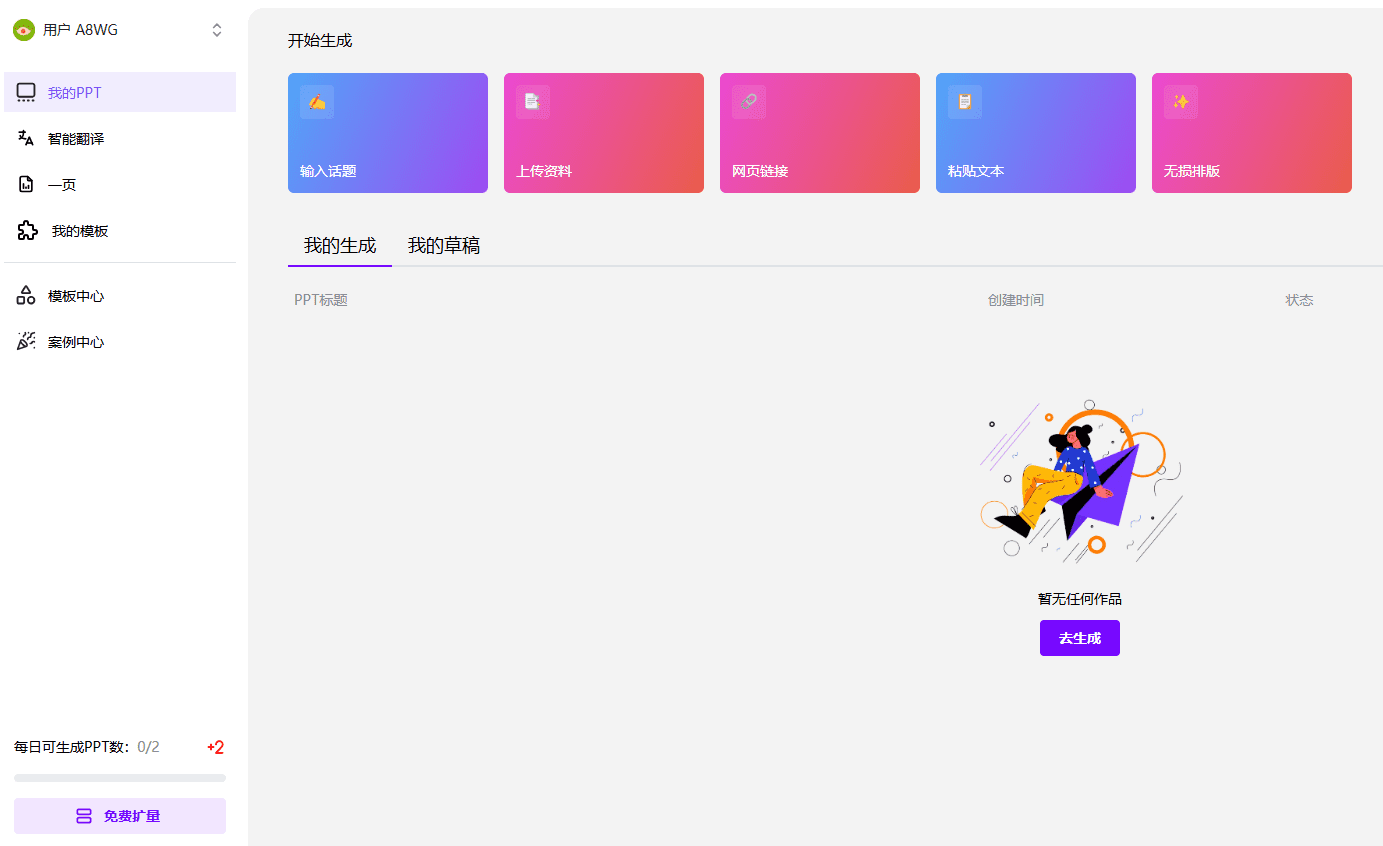1383x846 pixels.
Task: Click the paper plane illustration
Action: [1081, 482]
